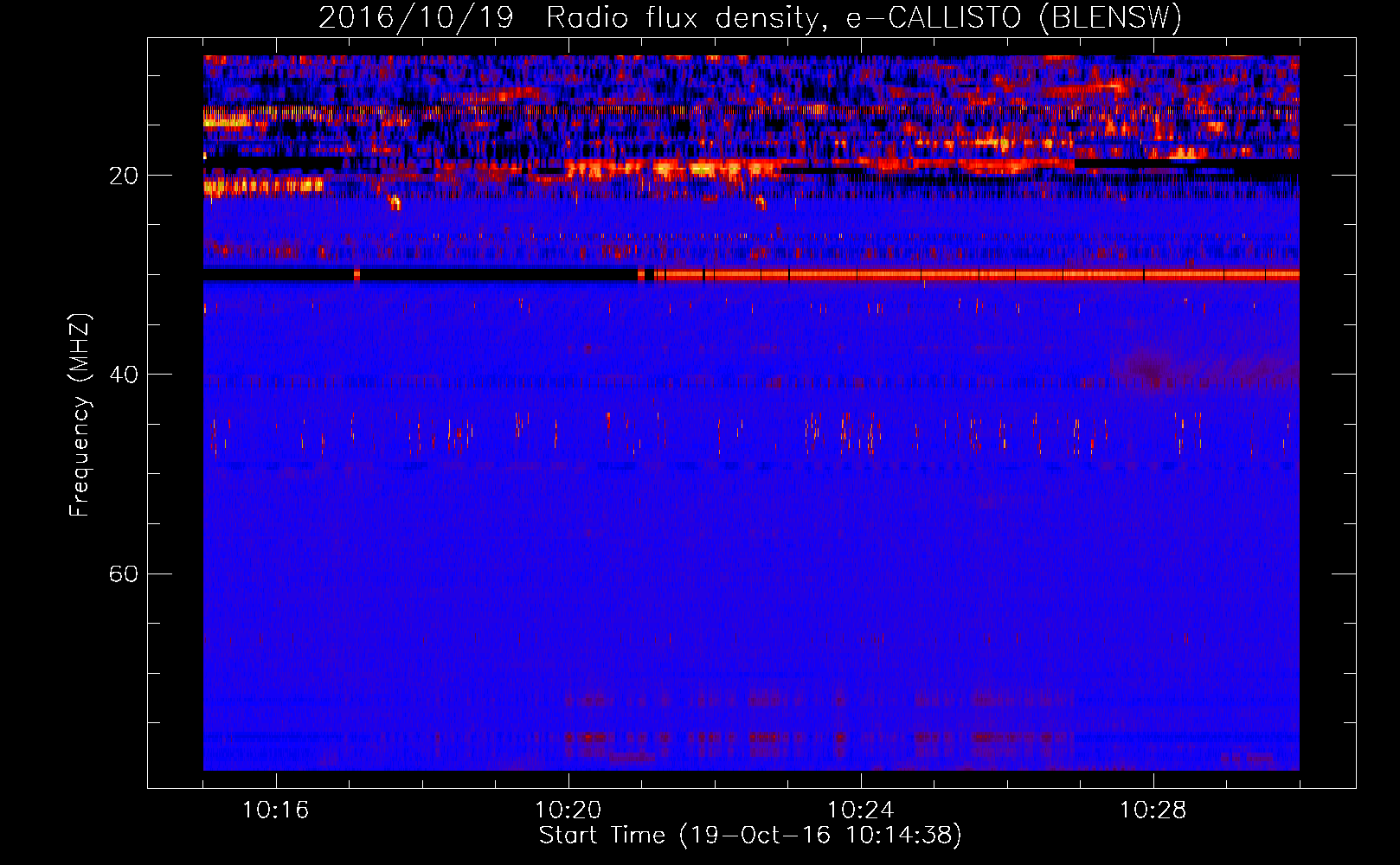This screenshot has width=1400, height=865.
Task: Click the 40 frequency tick label
Action: pos(123,375)
